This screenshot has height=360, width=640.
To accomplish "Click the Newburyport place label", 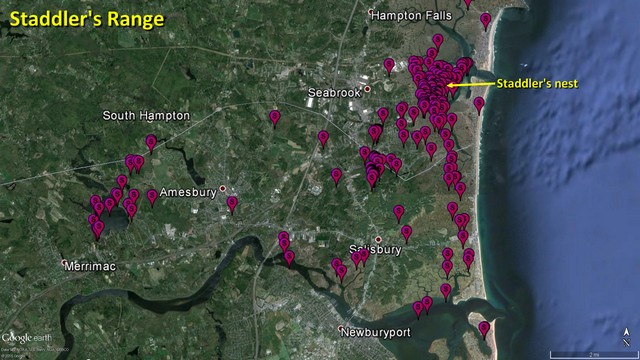I will (x=376, y=333).
